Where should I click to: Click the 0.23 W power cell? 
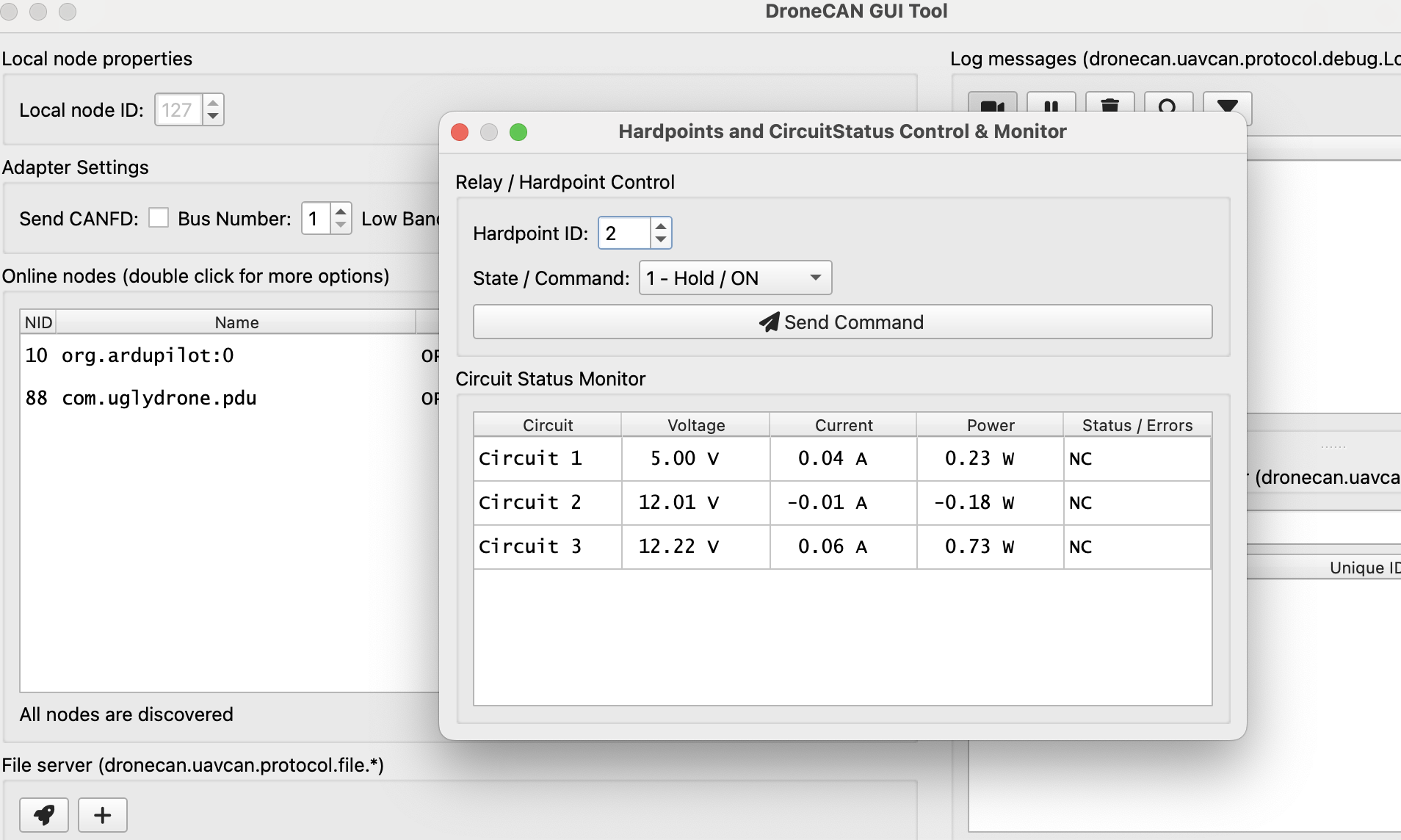click(x=991, y=459)
